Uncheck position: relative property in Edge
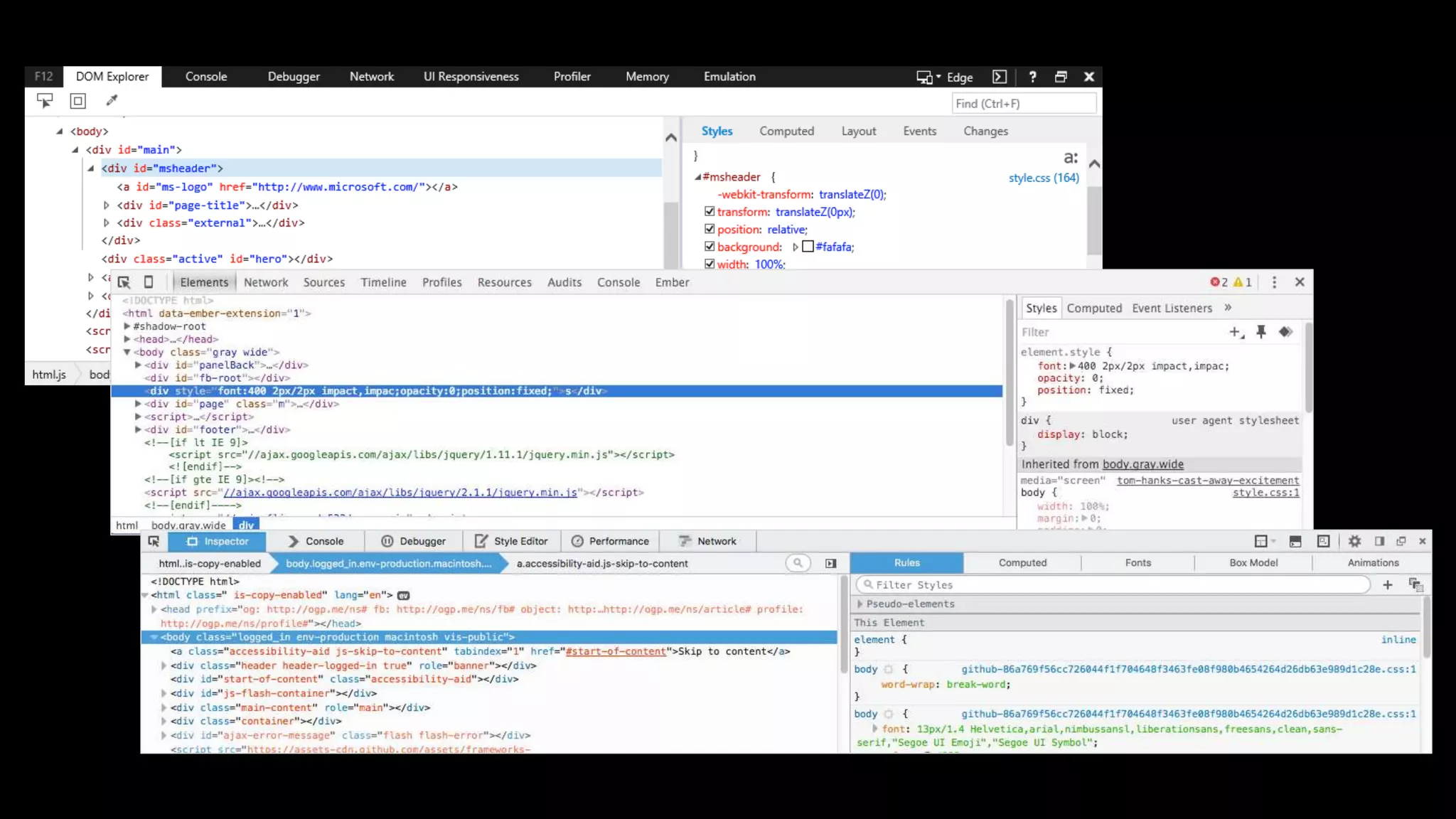 point(710,229)
